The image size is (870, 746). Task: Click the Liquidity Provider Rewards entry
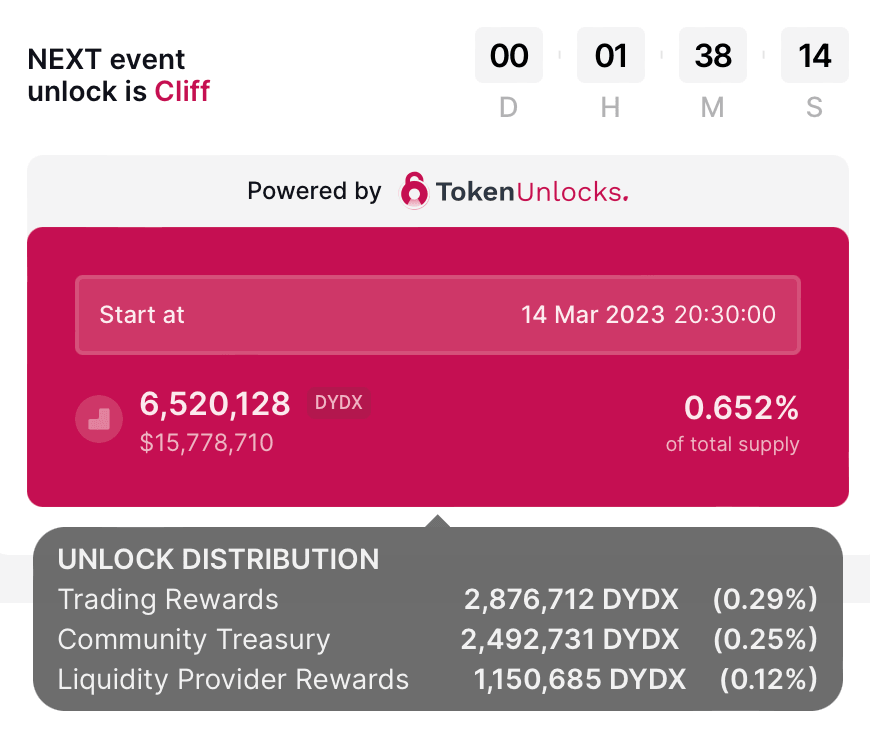[437, 679]
